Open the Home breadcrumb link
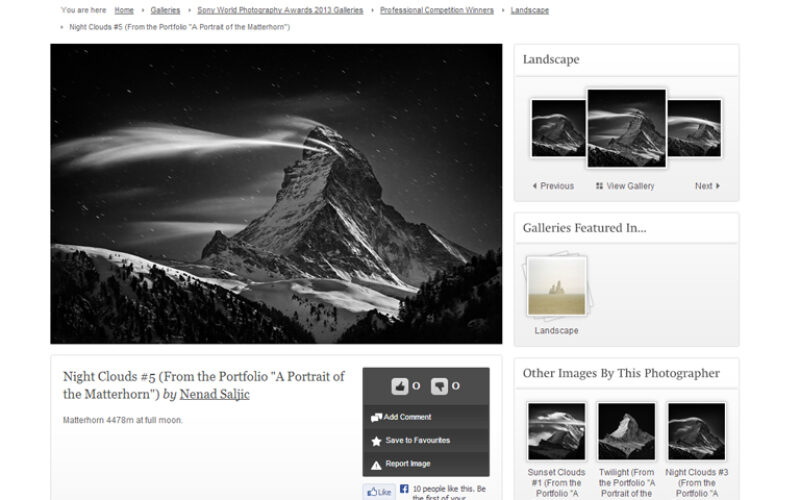Screen dimensions: 800x500 124,10
